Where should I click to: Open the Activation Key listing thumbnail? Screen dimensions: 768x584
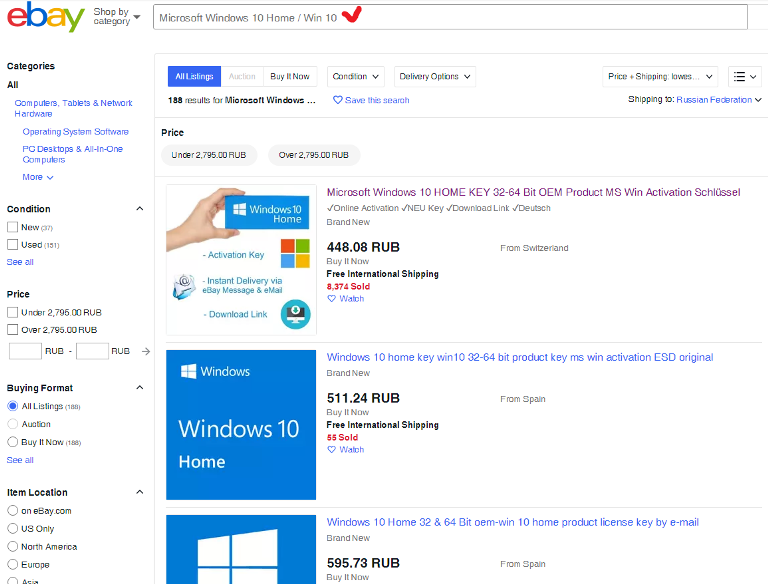[x=241, y=260]
